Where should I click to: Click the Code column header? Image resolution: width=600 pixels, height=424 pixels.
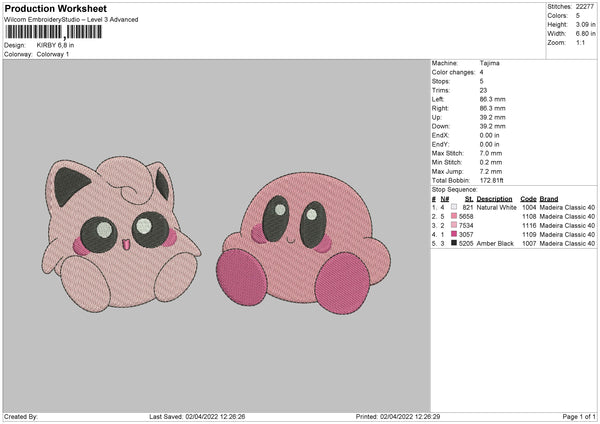pos(528,199)
